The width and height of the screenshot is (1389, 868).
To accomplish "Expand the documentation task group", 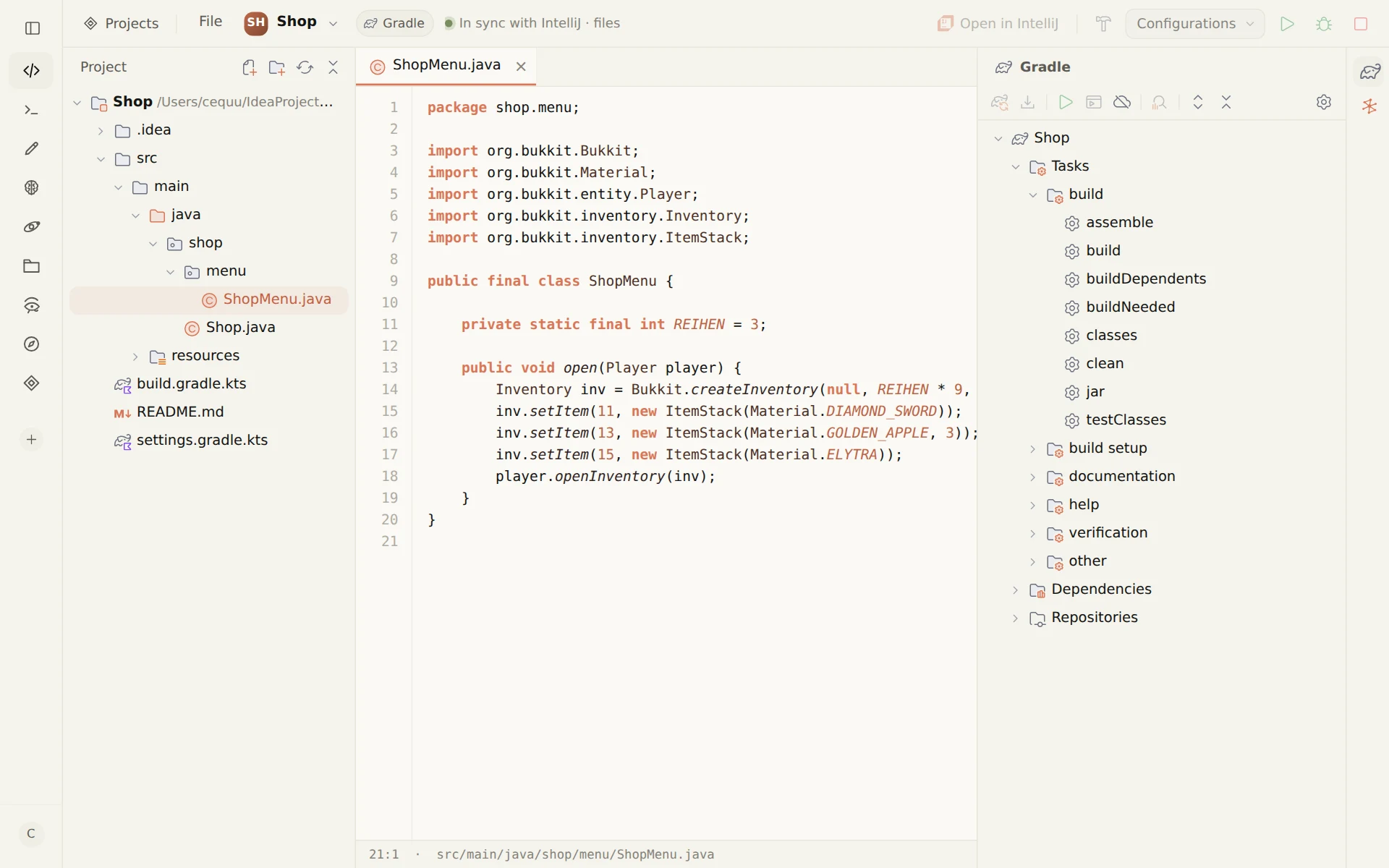I will (x=1033, y=477).
